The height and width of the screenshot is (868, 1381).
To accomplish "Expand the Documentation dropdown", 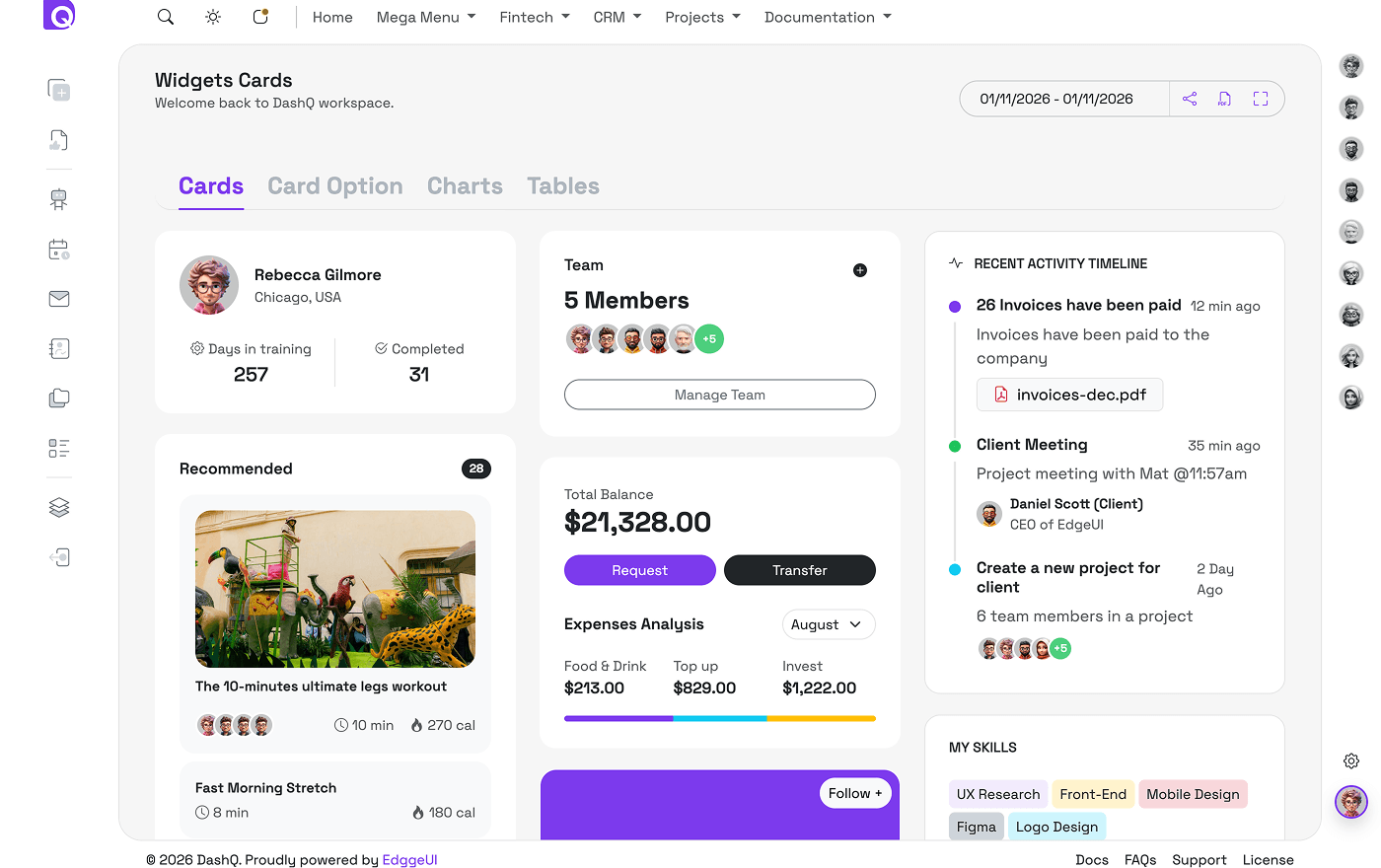I will 828,17.
